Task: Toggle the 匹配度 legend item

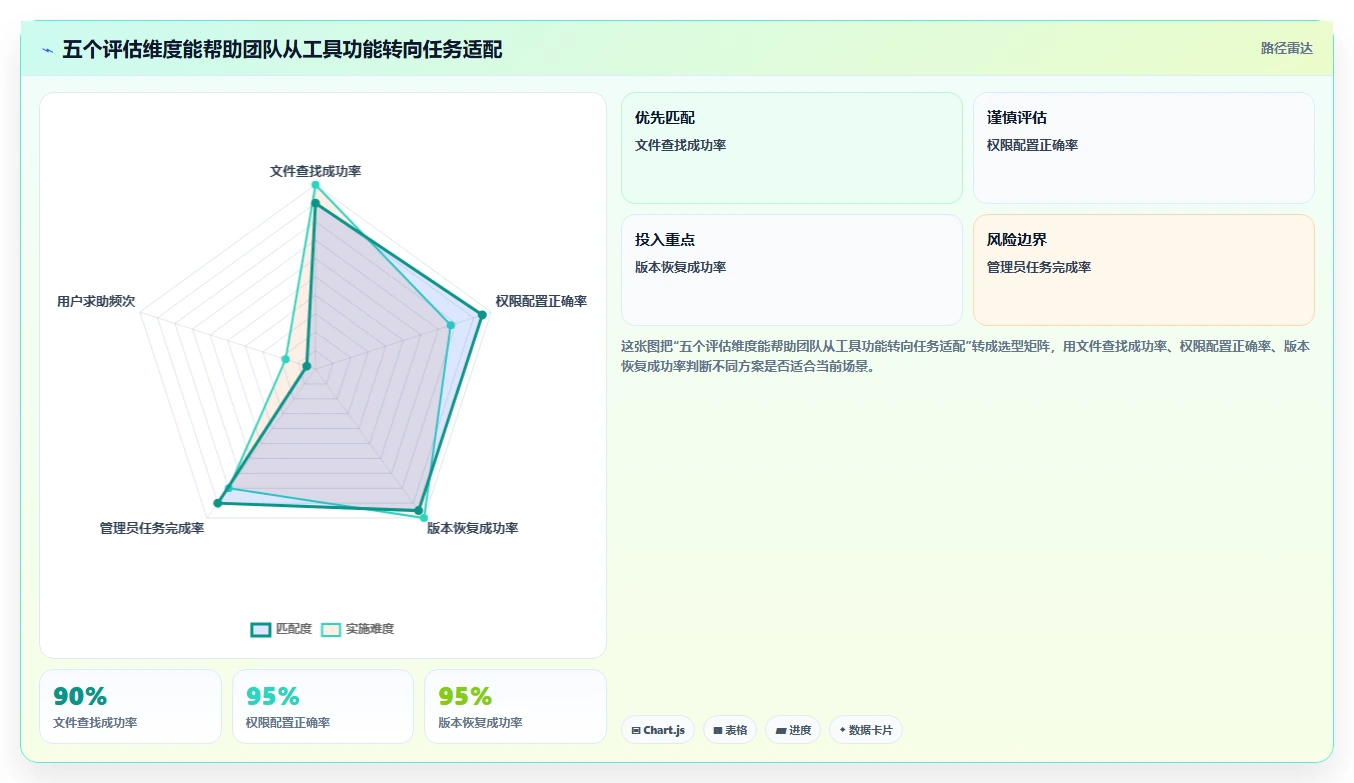Action: (281, 629)
